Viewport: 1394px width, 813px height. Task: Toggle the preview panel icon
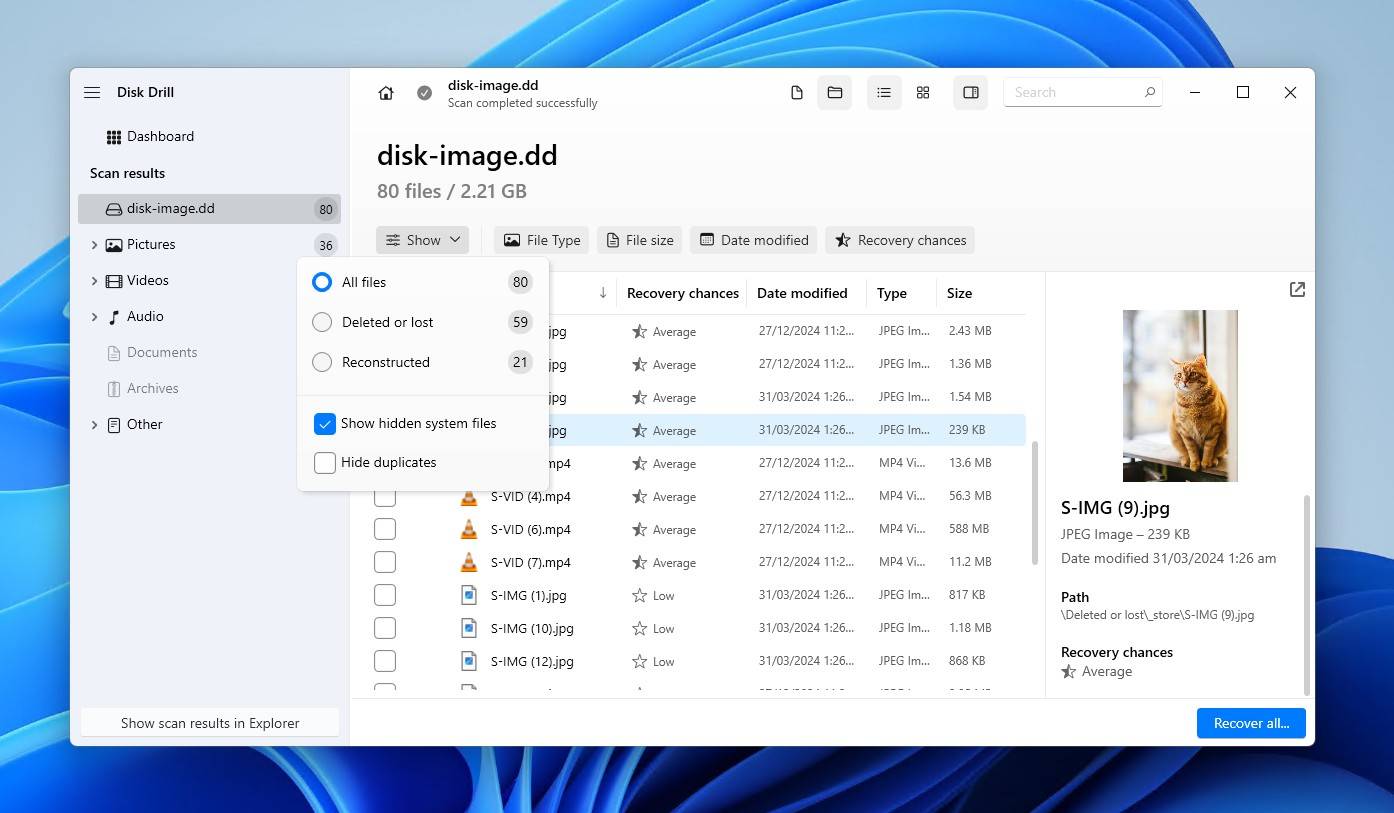coord(971,93)
